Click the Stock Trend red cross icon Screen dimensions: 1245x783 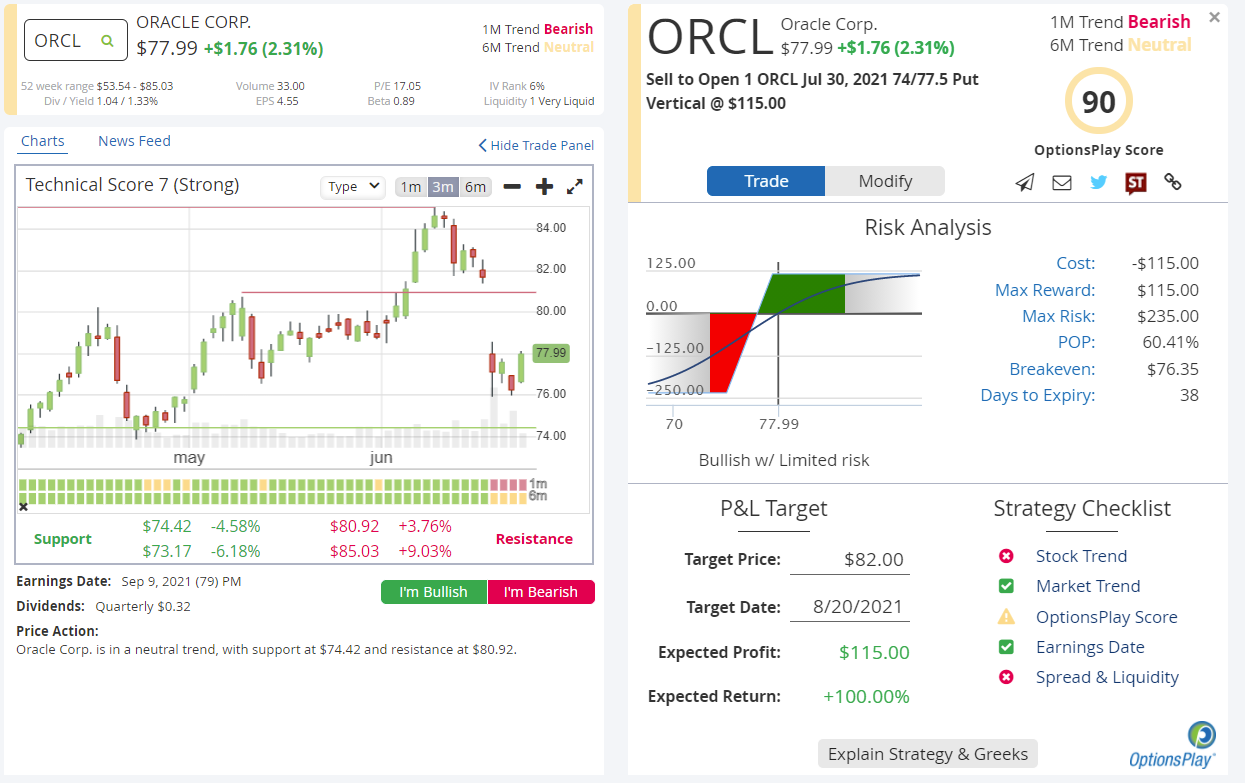point(1006,556)
